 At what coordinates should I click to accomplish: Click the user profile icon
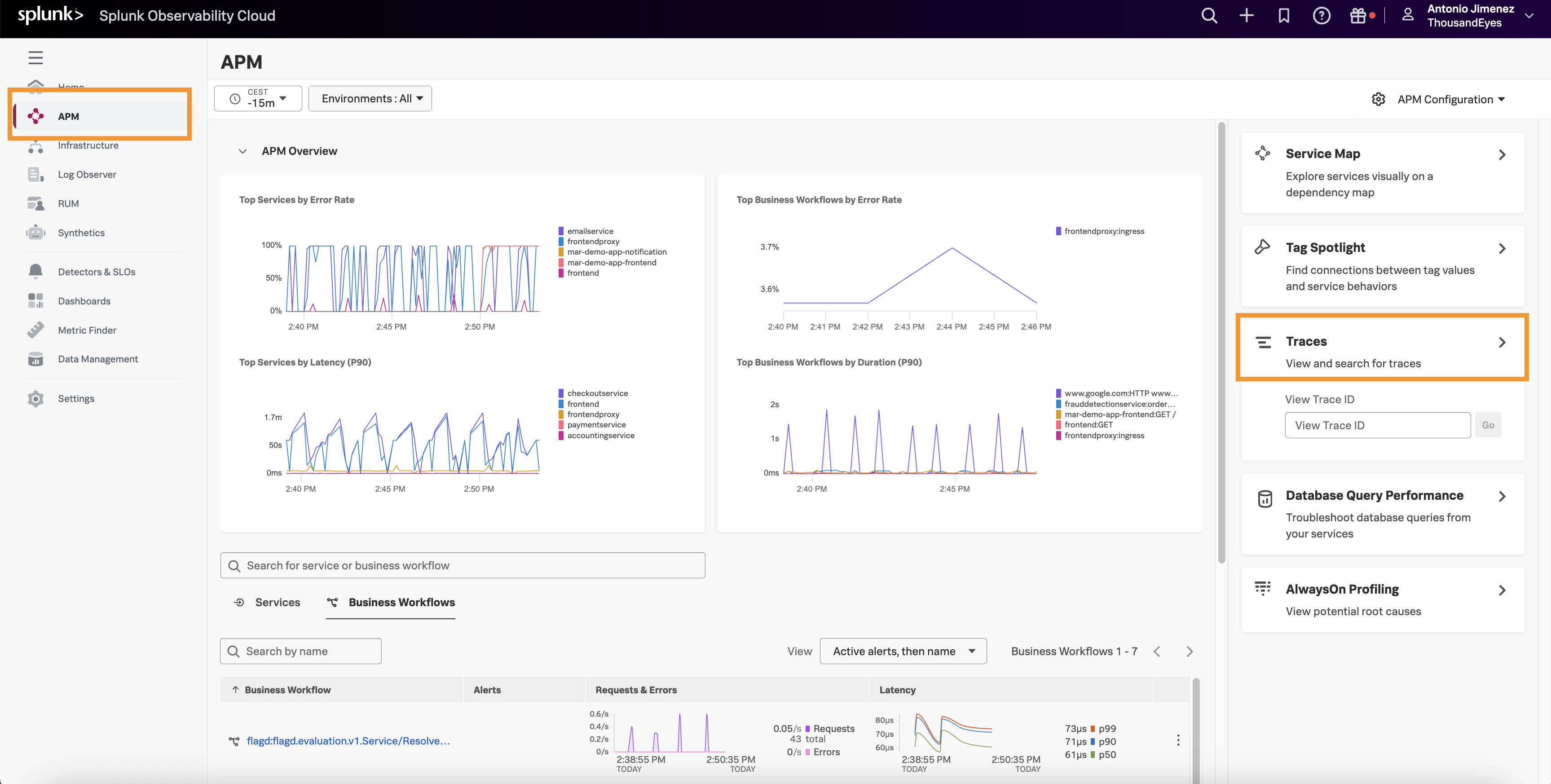tap(1407, 15)
